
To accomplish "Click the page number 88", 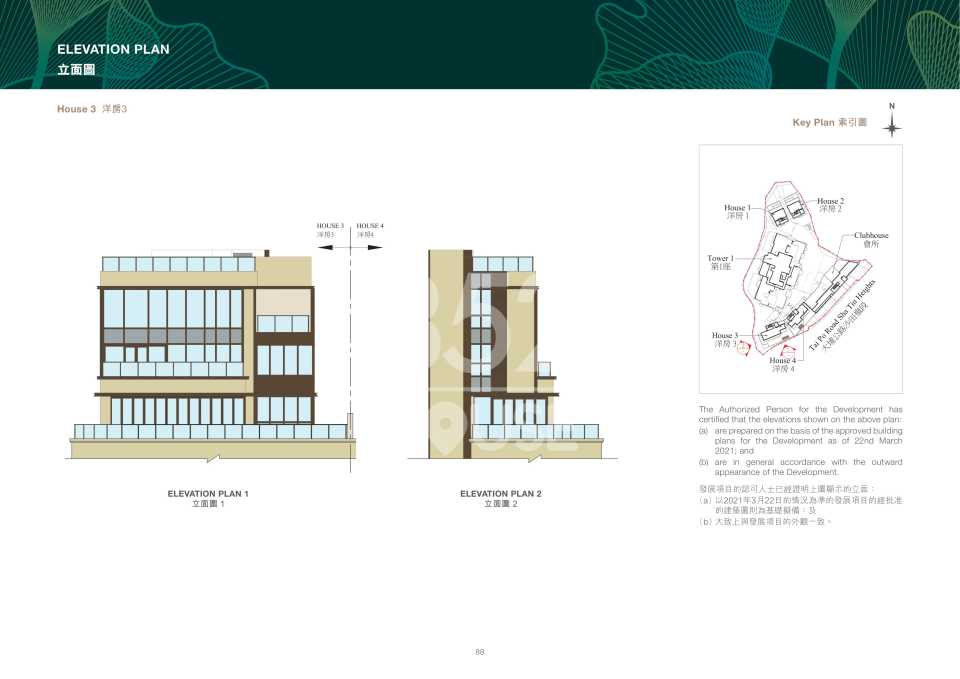I will coord(480,652).
